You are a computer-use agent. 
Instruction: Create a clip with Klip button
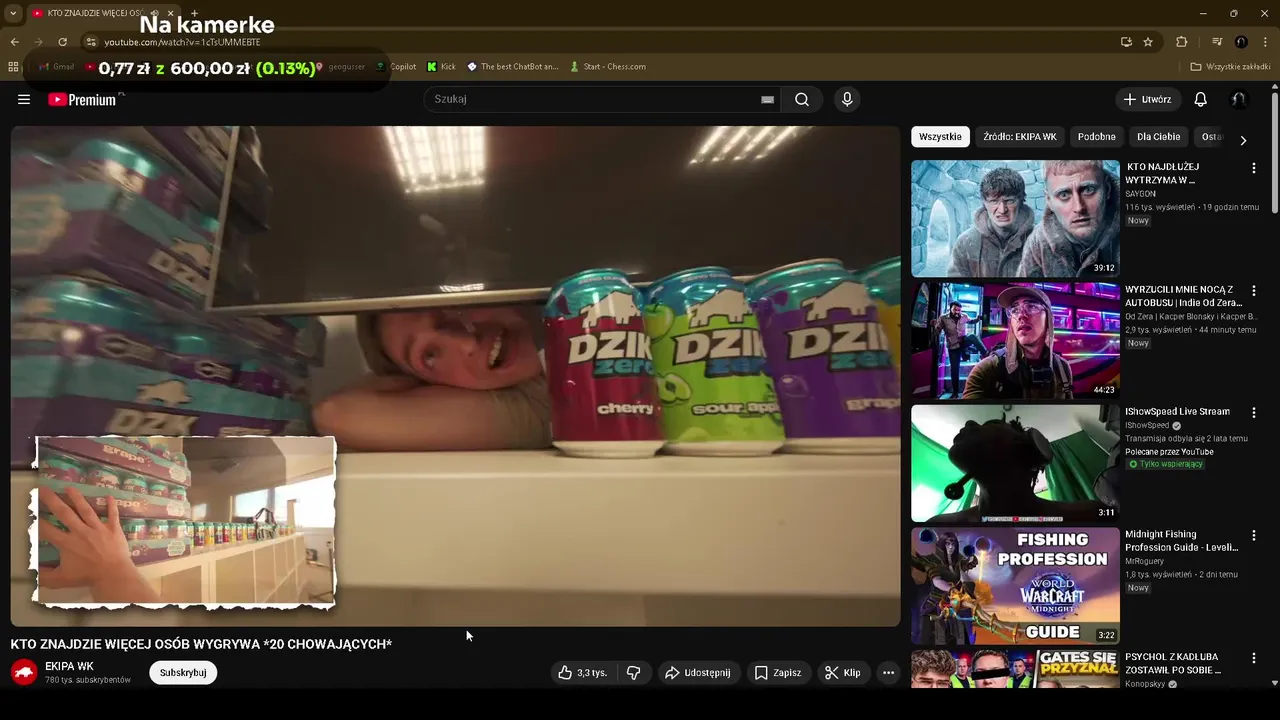(842, 673)
